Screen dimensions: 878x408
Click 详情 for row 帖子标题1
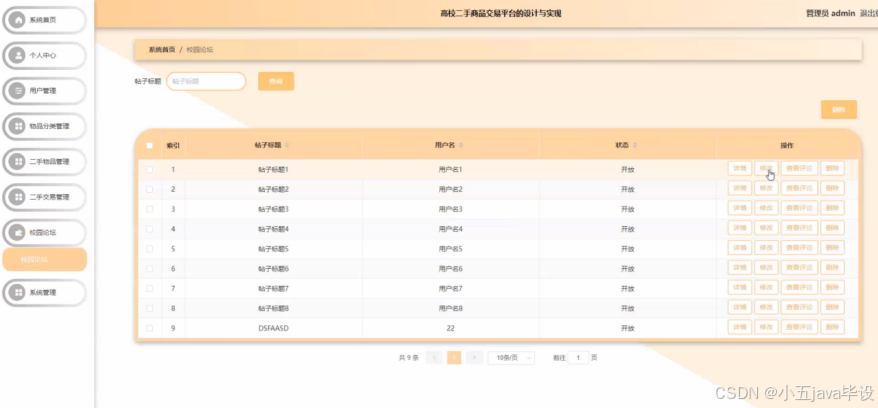point(740,168)
